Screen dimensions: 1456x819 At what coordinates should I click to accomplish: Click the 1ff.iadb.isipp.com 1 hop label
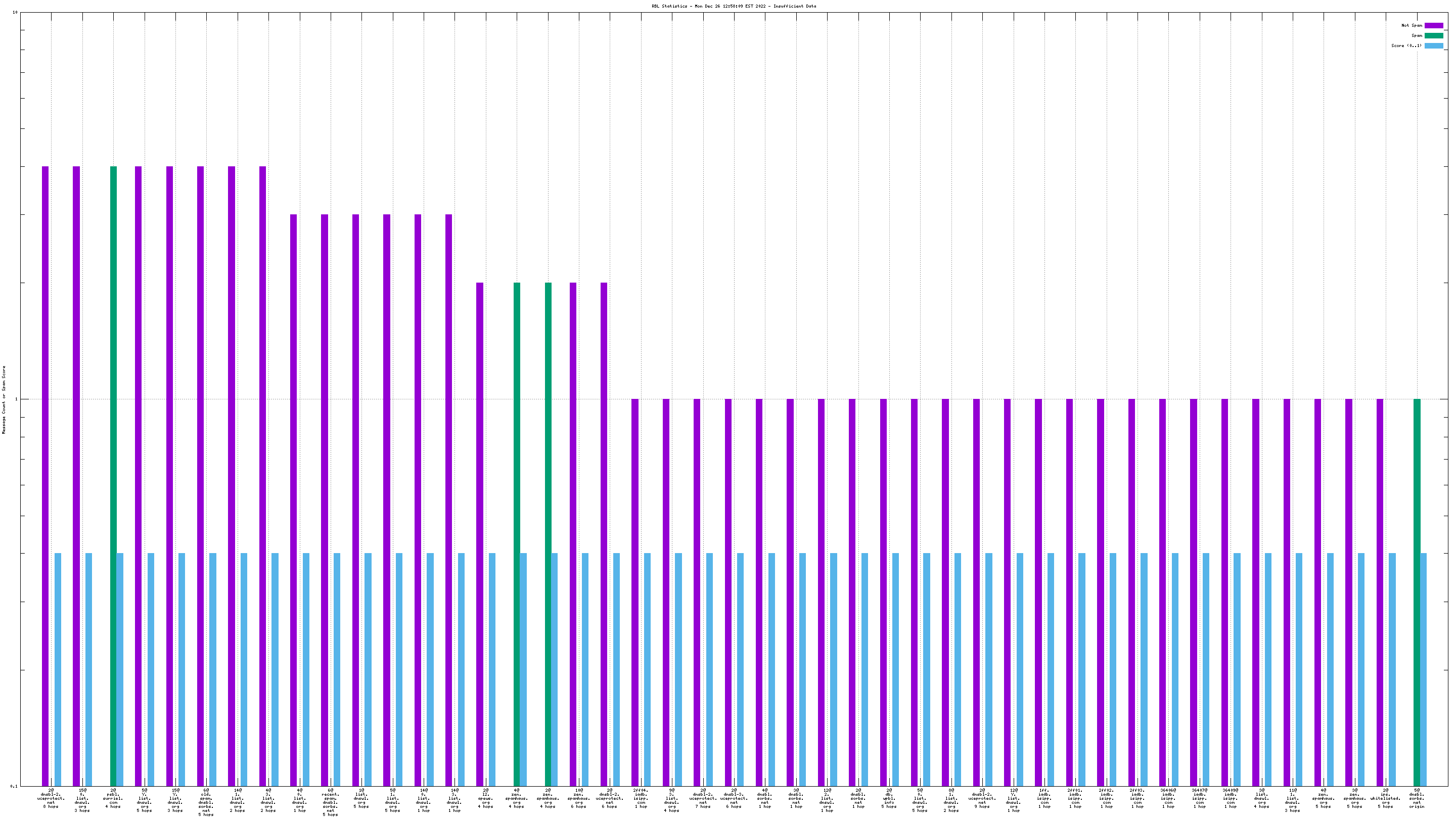[x=1044, y=798]
